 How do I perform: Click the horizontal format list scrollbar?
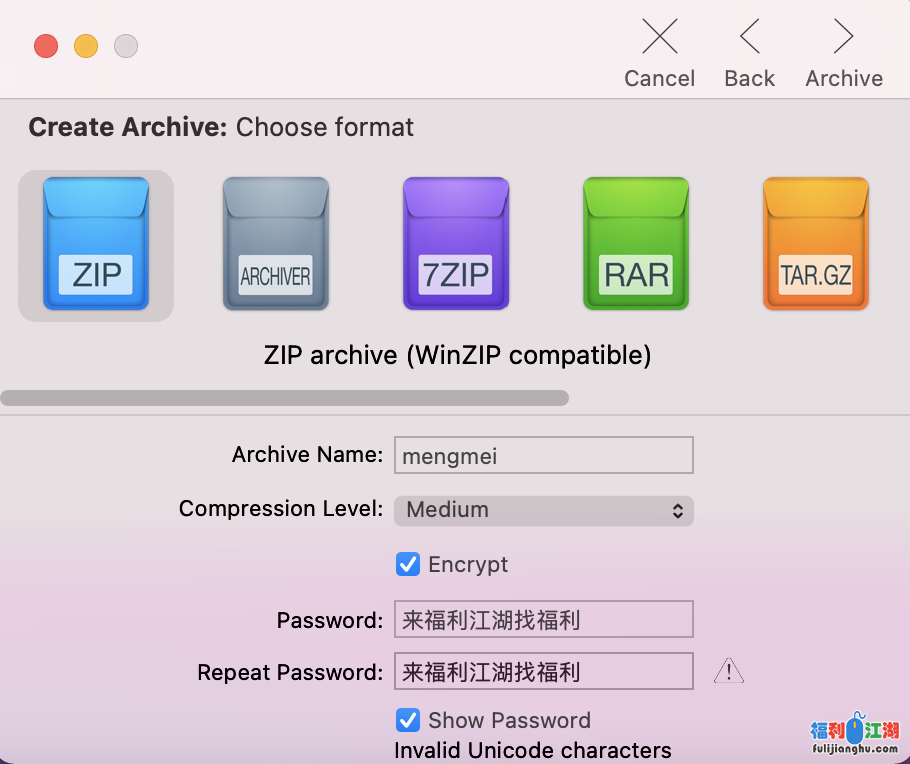pyautogui.click(x=284, y=398)
